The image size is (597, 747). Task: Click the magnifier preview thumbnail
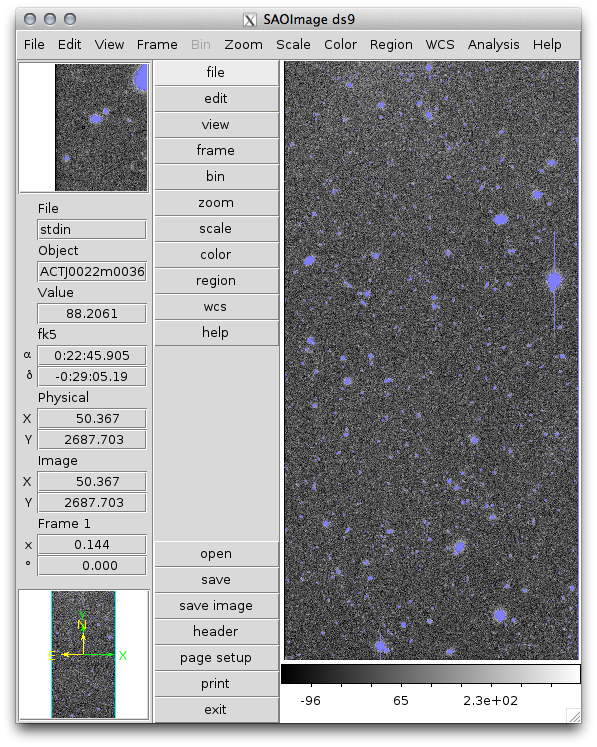pos(83,127)
